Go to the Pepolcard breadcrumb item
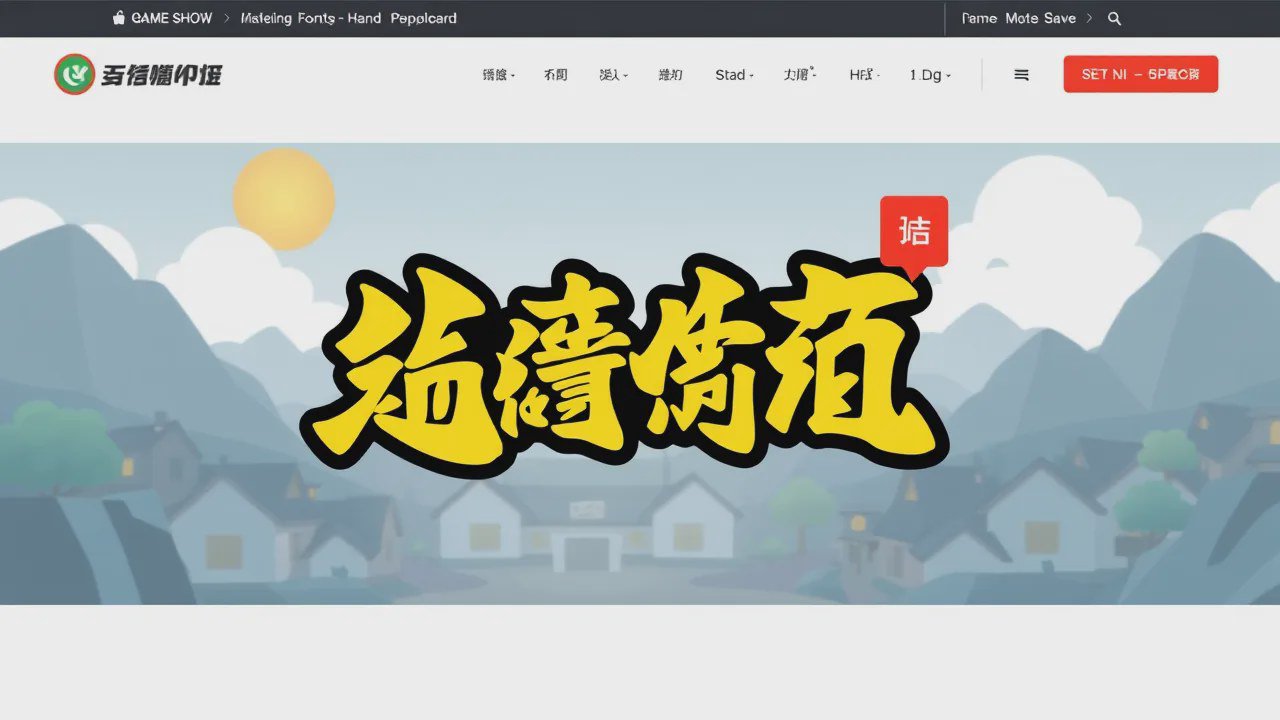1280x720 pixels. [x=423, y=18]
